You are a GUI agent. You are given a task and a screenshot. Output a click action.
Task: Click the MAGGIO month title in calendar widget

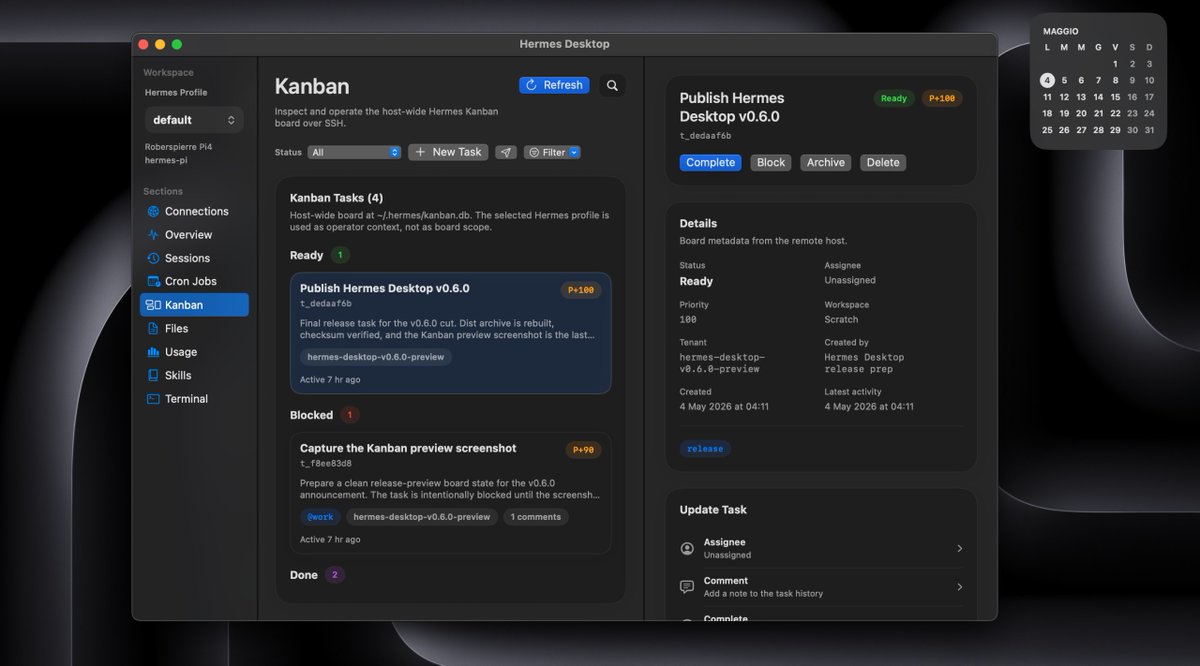coord(1061,32)
